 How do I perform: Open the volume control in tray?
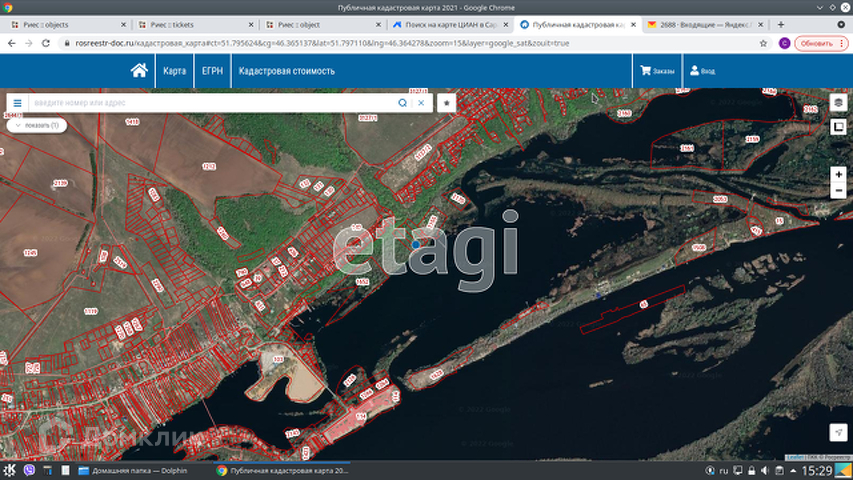coord(765,470)
